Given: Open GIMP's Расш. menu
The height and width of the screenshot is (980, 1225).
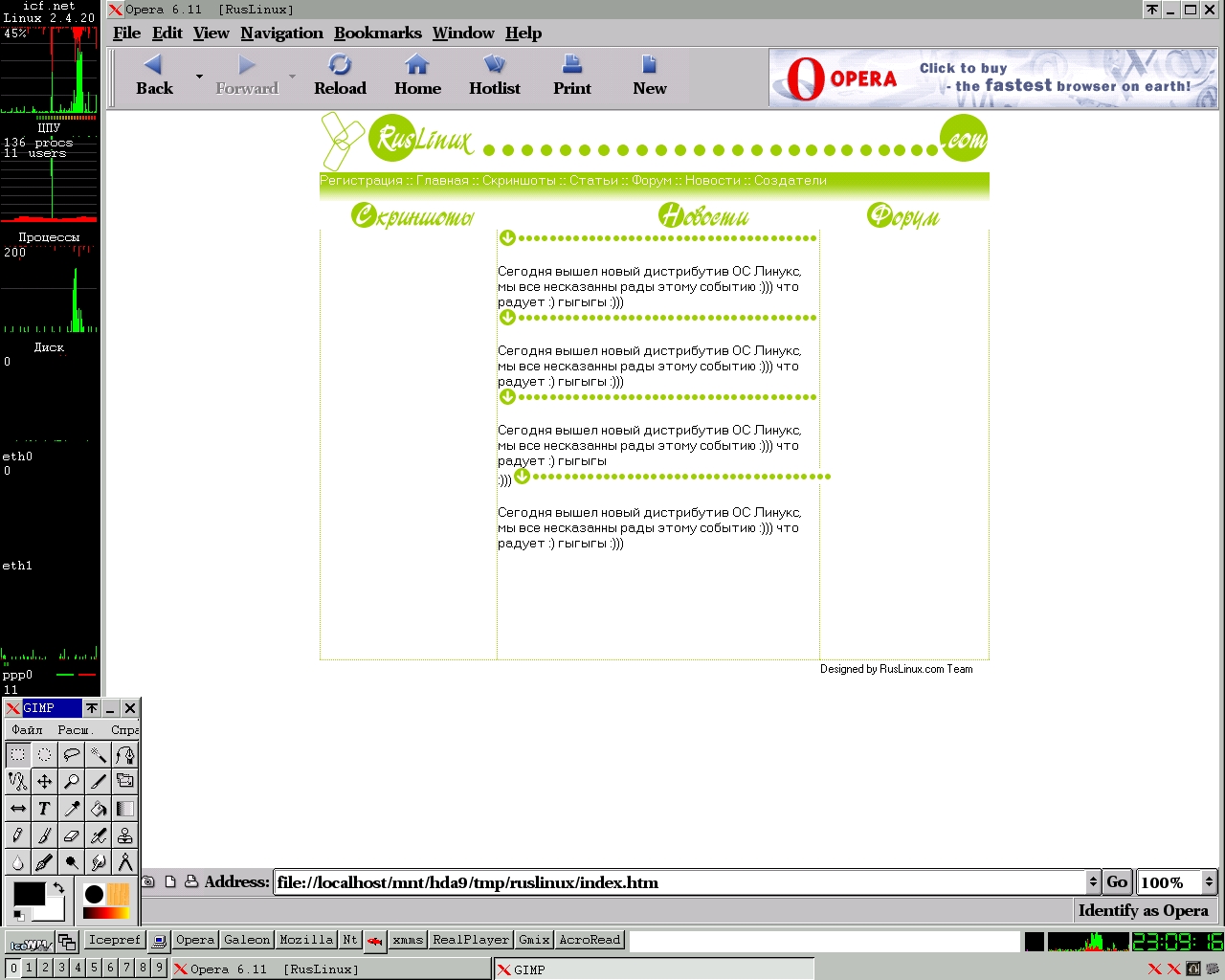Looking at the screenshot, I should (75, 729).
